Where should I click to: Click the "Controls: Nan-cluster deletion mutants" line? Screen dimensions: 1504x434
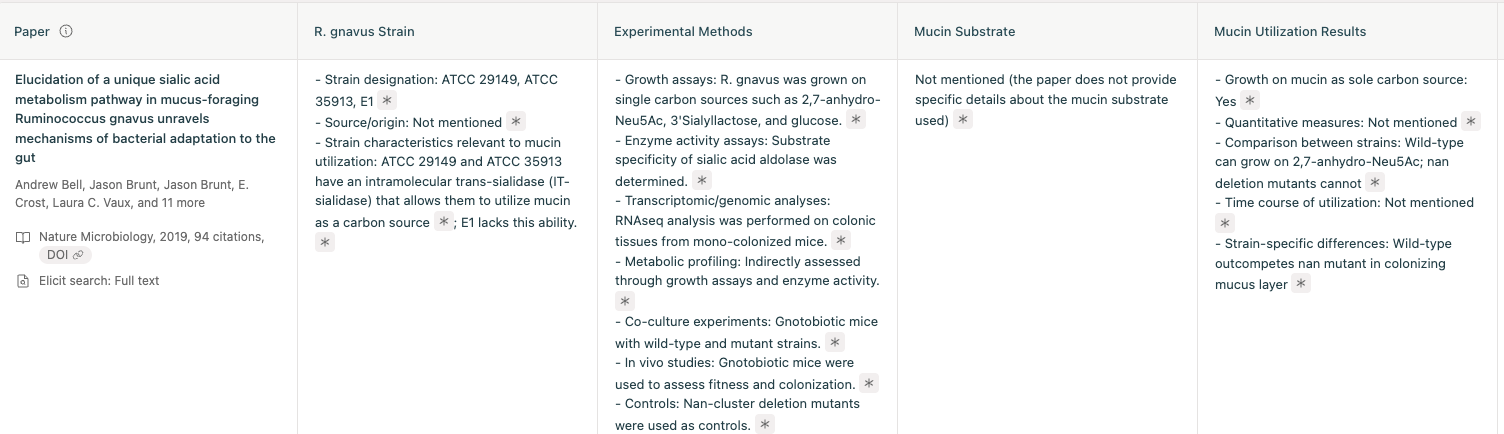tap(737, 404)
